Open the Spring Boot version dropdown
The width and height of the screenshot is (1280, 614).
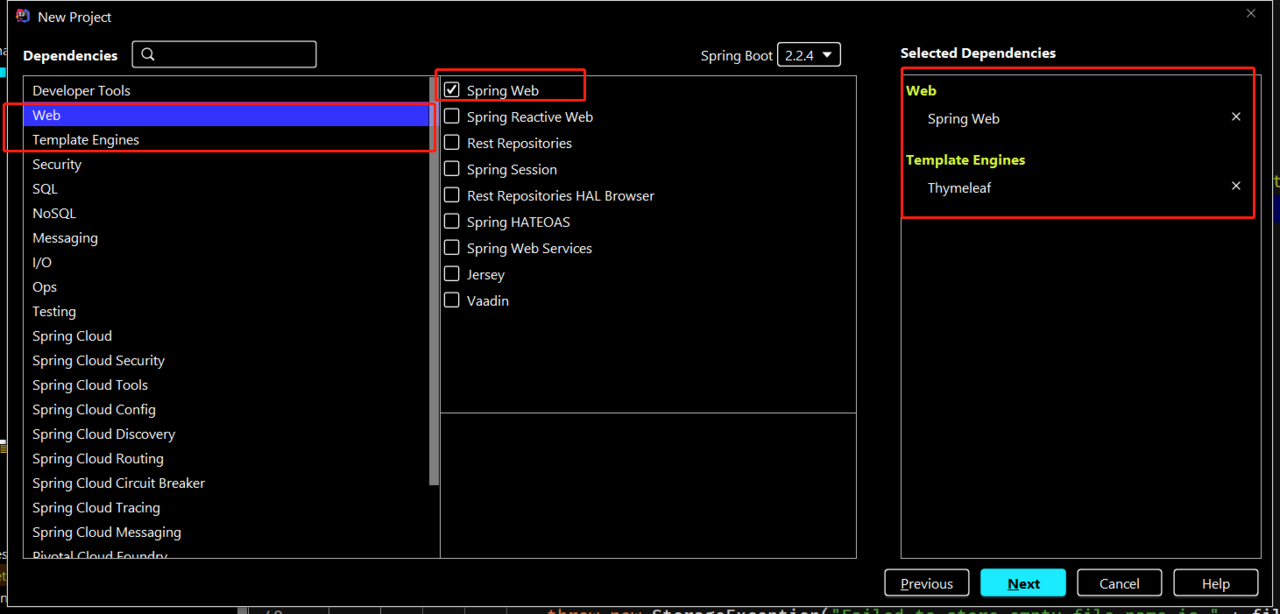[x=809, y=56]
